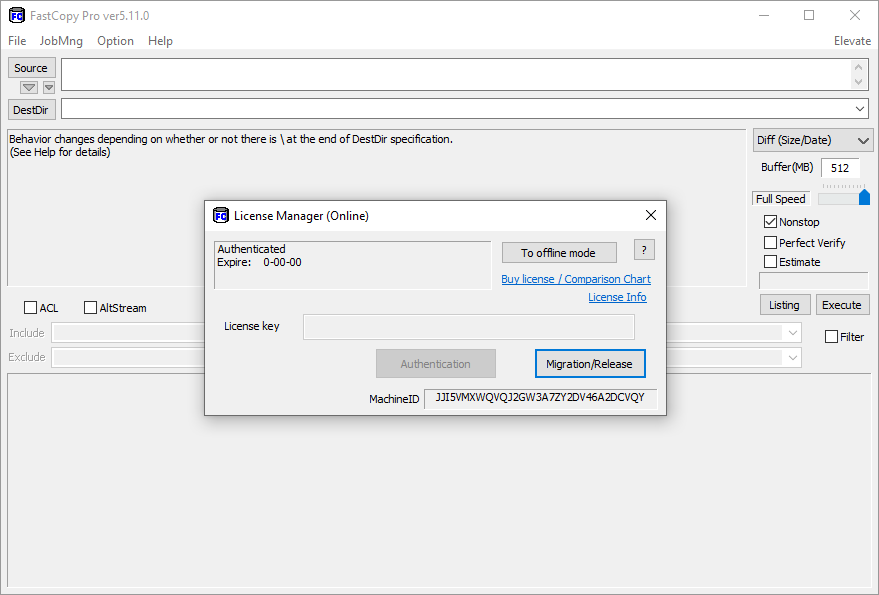The image size is (879, 595).
Task: Click scroll-up arrow in Source field
Action: coord(859,67)
